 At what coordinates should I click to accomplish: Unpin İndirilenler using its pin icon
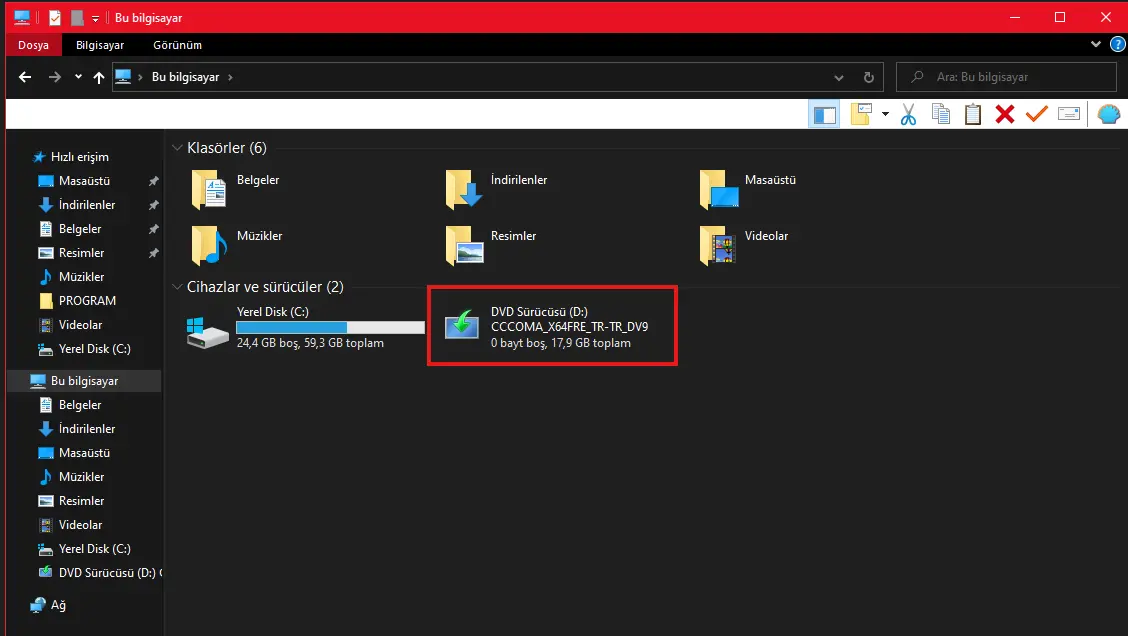tap(153, 205)
